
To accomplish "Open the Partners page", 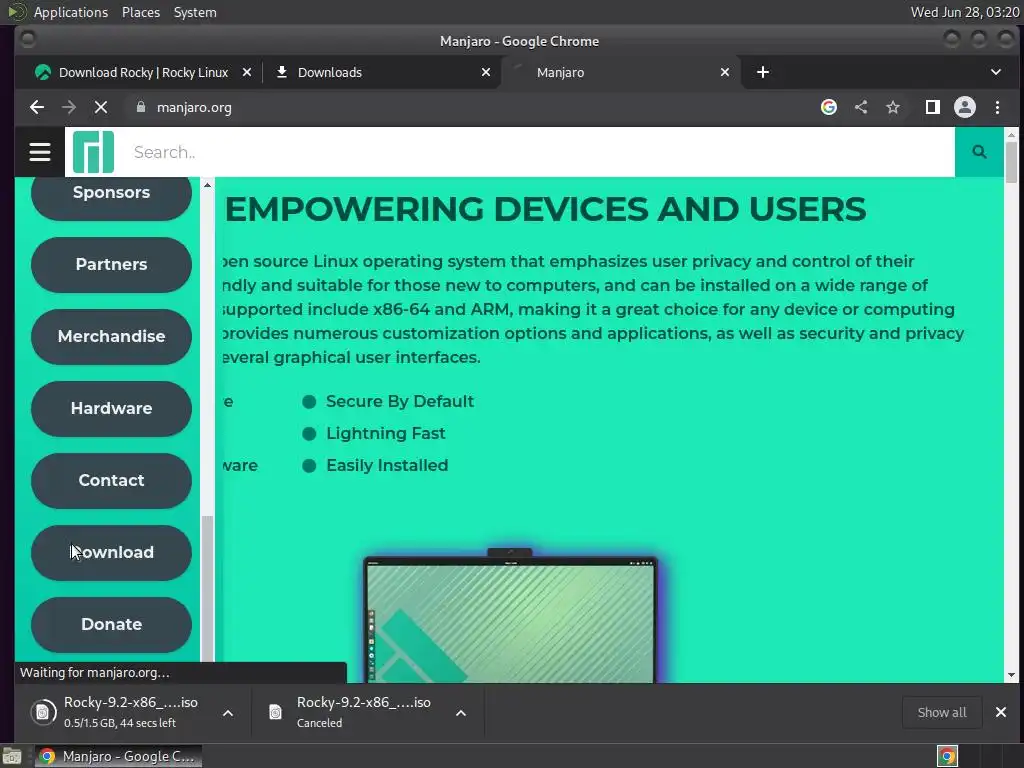I will pyautogui.click(x=111, y=264).
